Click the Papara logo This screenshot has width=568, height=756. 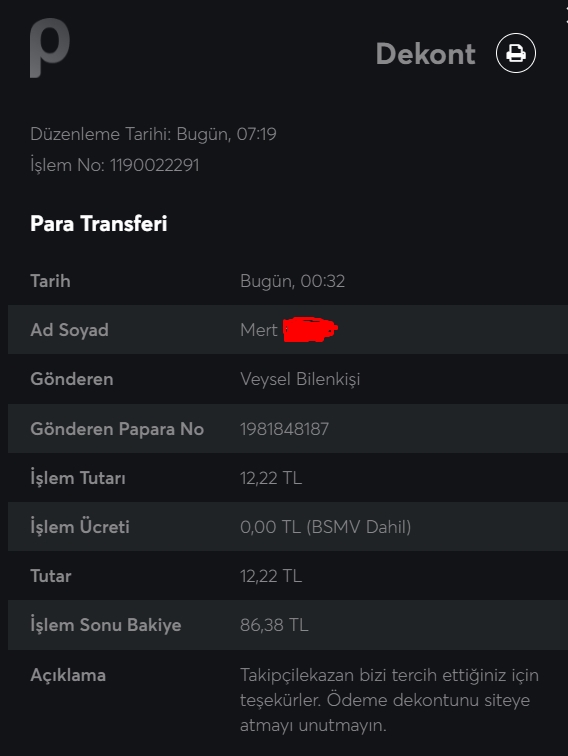click(50, 48)
